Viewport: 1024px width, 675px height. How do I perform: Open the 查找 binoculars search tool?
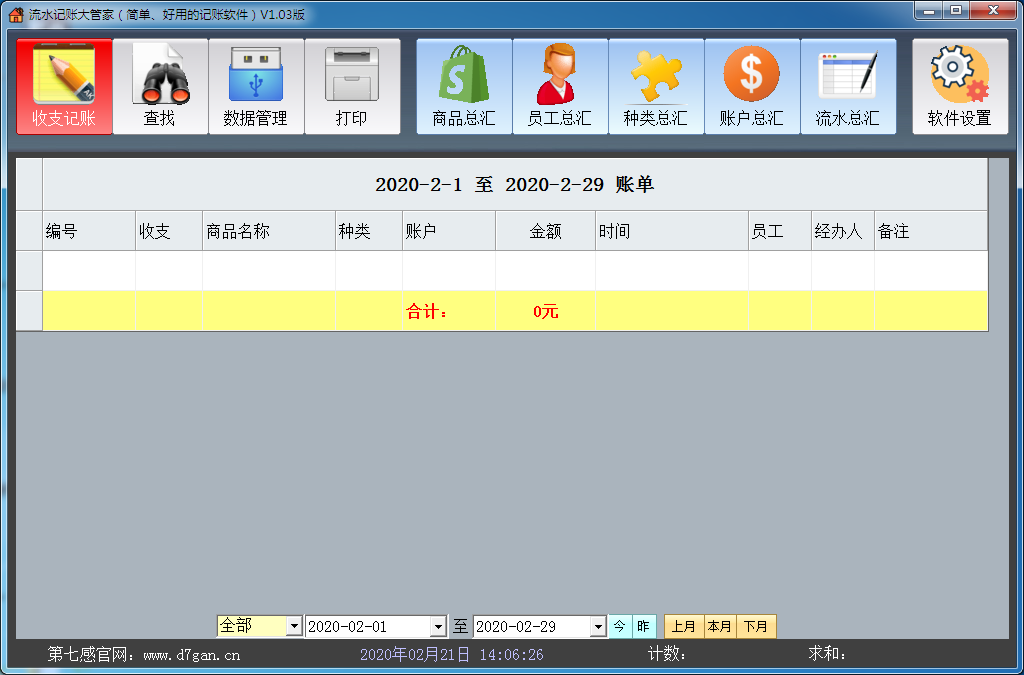tap(160, 86)
